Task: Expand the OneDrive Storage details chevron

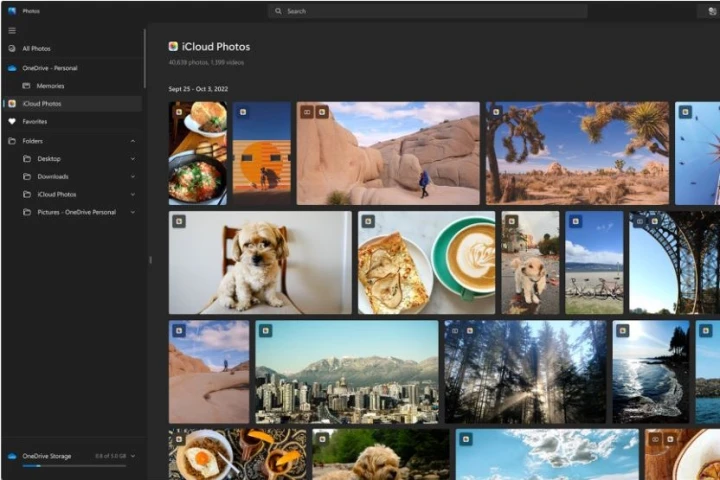Action: click(133, 456)
